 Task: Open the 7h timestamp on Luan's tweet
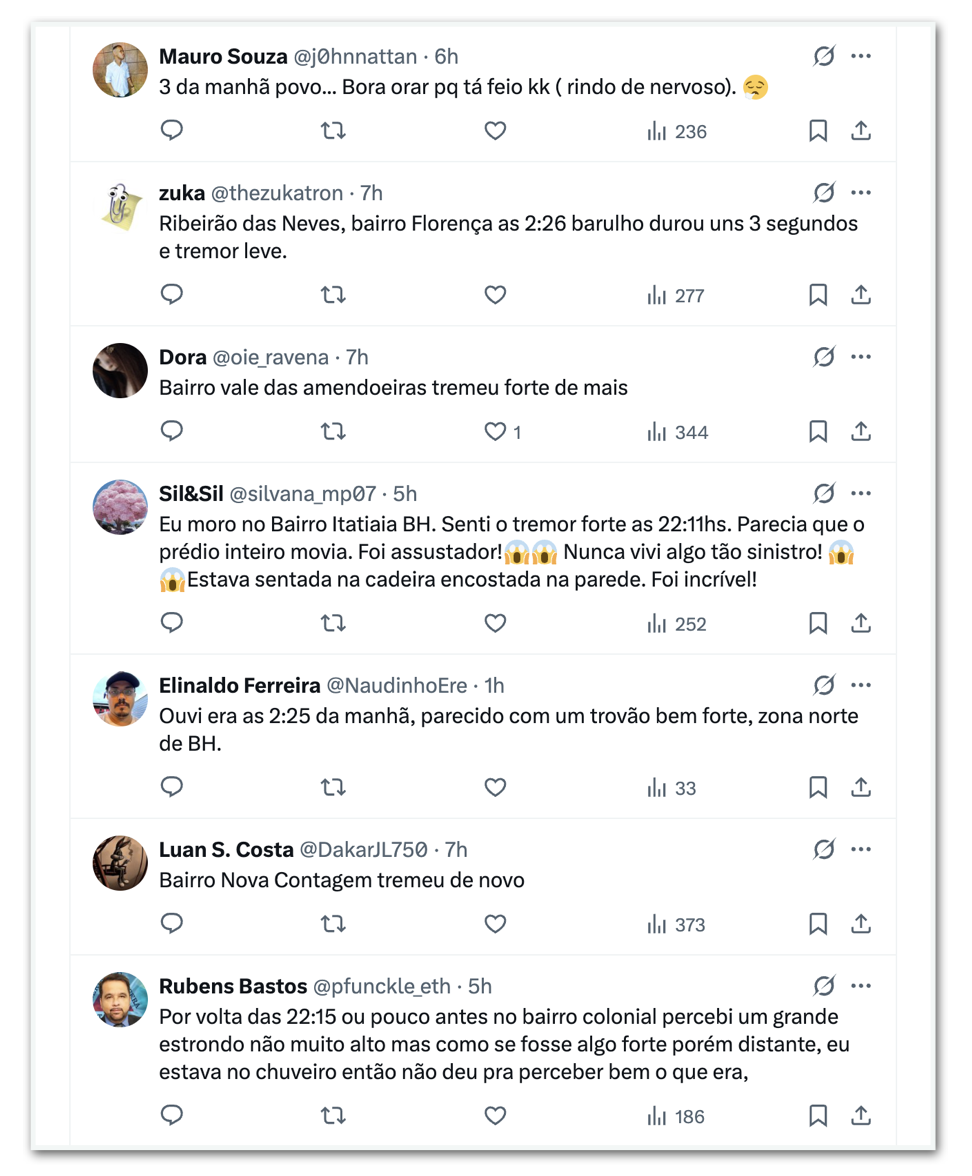point(456,849)
